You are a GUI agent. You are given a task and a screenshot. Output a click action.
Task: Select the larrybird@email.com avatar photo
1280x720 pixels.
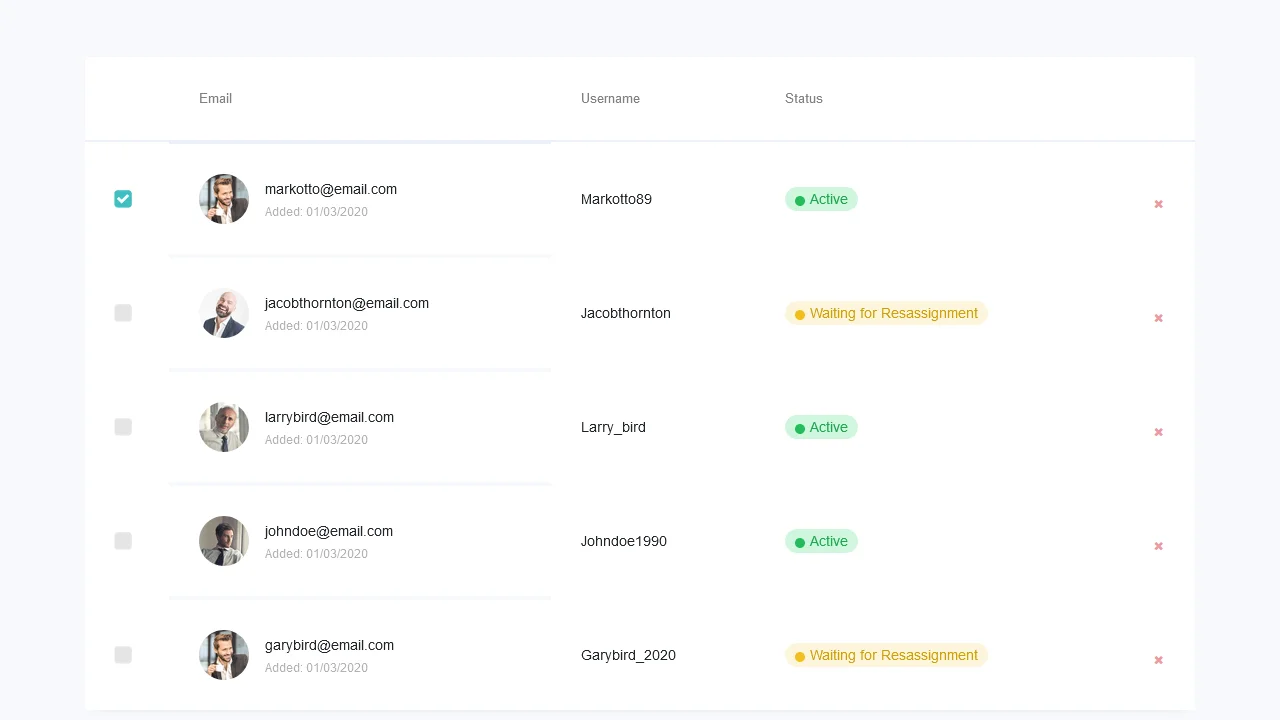click(224, 427)
